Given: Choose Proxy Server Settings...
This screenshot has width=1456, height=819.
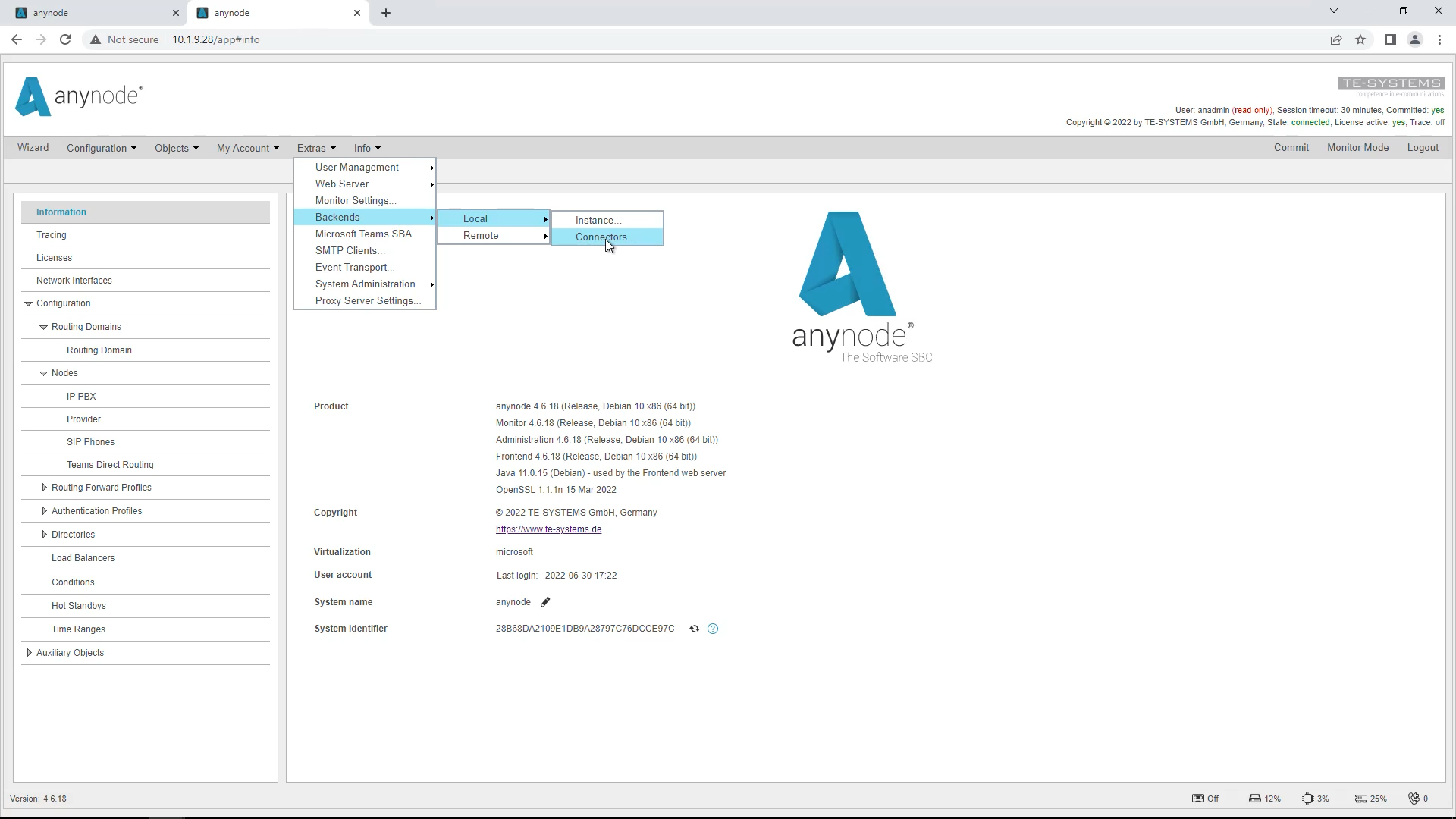Looking at the screenshot, I should (365, 301).
